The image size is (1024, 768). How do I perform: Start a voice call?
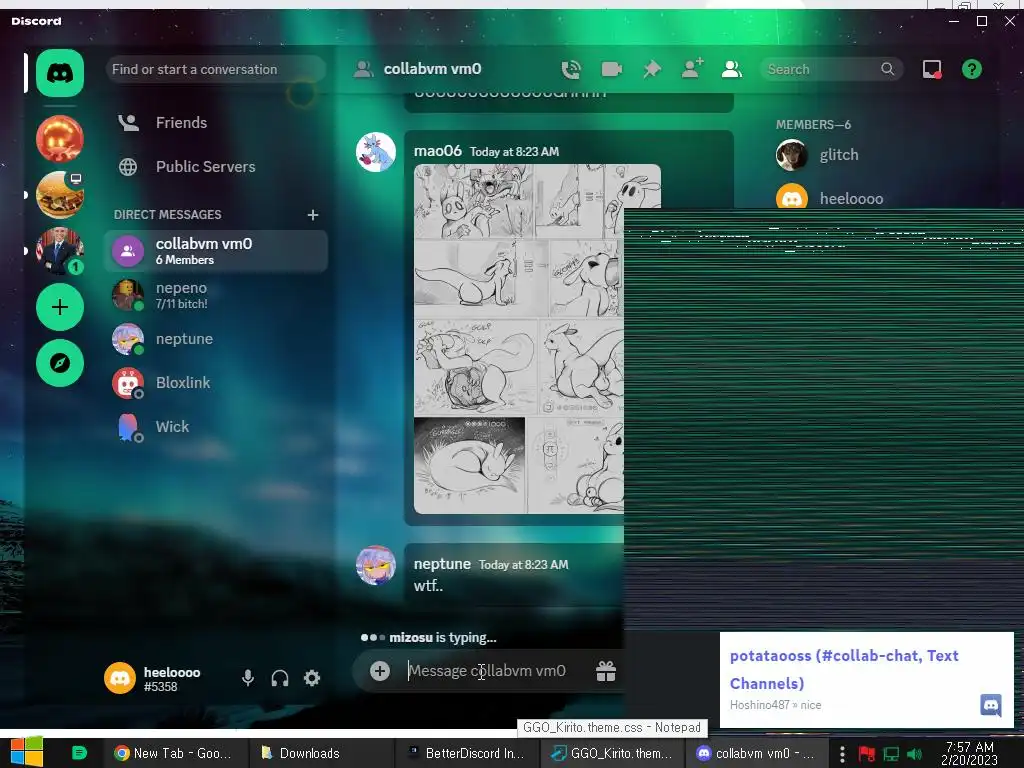coord(571,69)
